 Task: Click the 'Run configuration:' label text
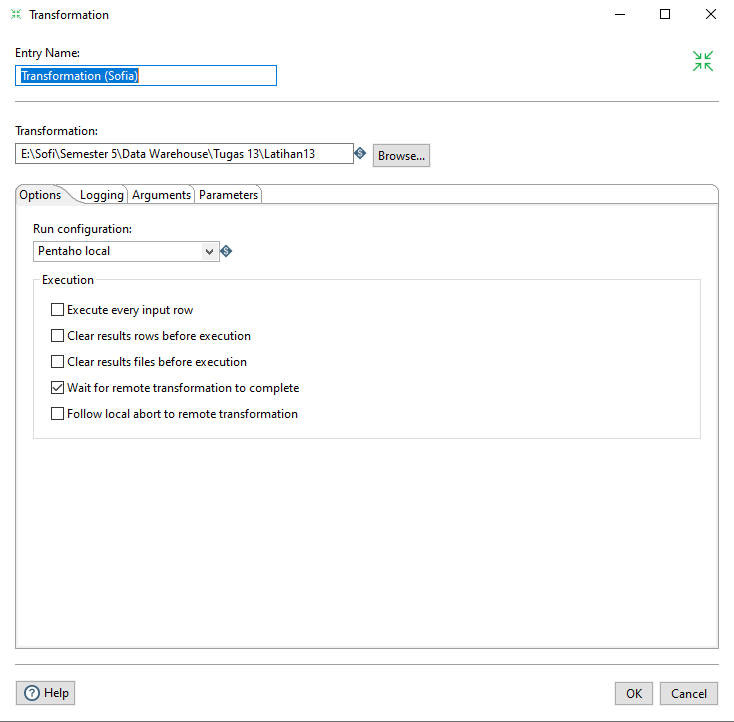[x=82, y=229]
